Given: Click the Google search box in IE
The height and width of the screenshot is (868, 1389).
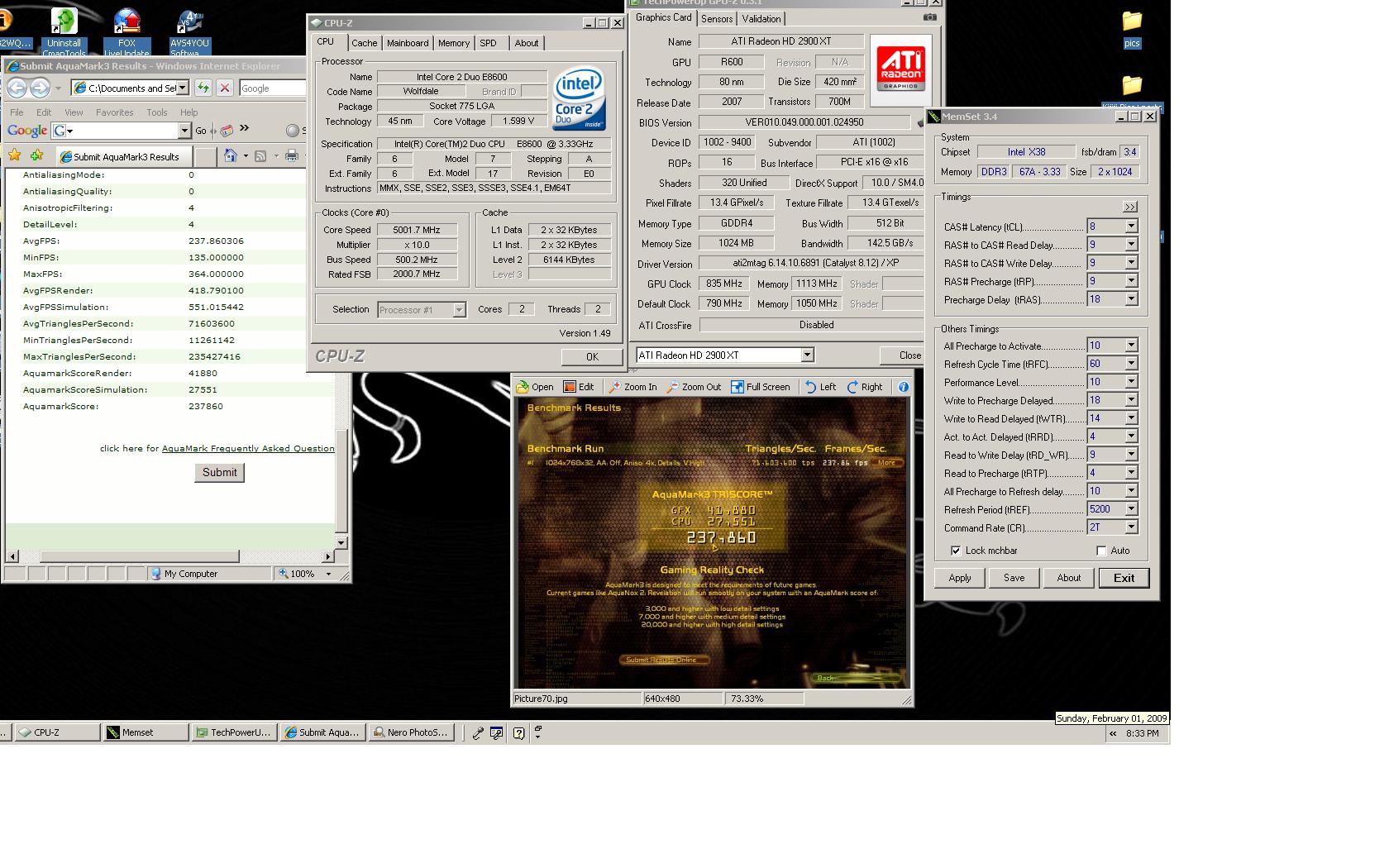Looking at the screenshot, I should click(x=273, y=88).
